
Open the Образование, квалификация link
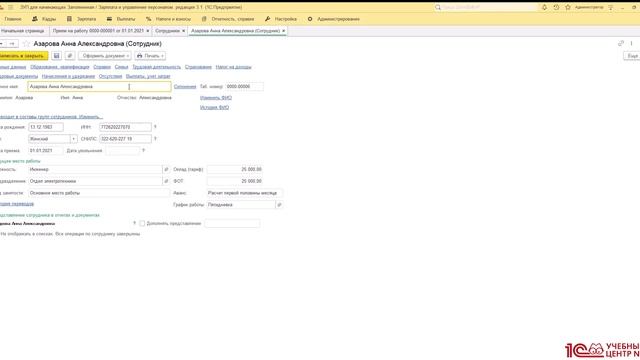60,67
